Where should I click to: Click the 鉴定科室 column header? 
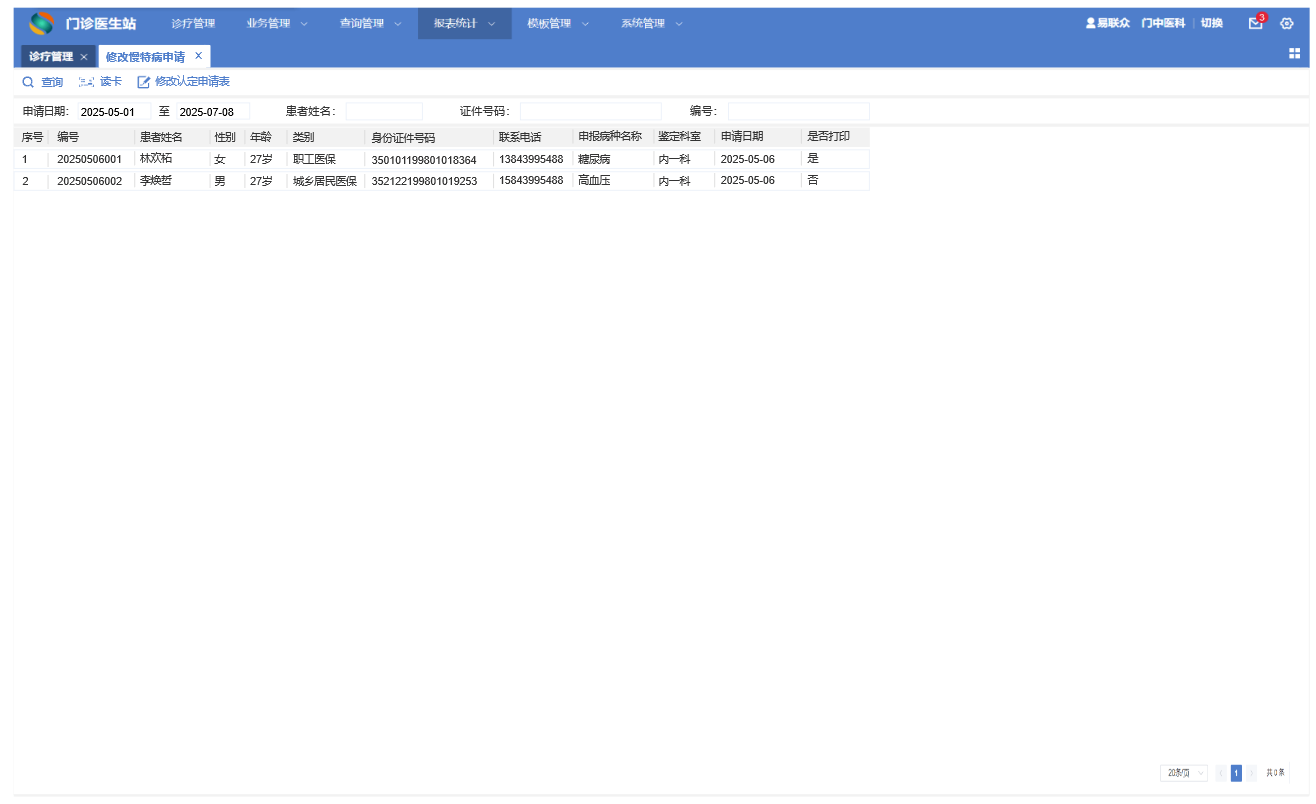pyautogui.click(x=679, y=136)
